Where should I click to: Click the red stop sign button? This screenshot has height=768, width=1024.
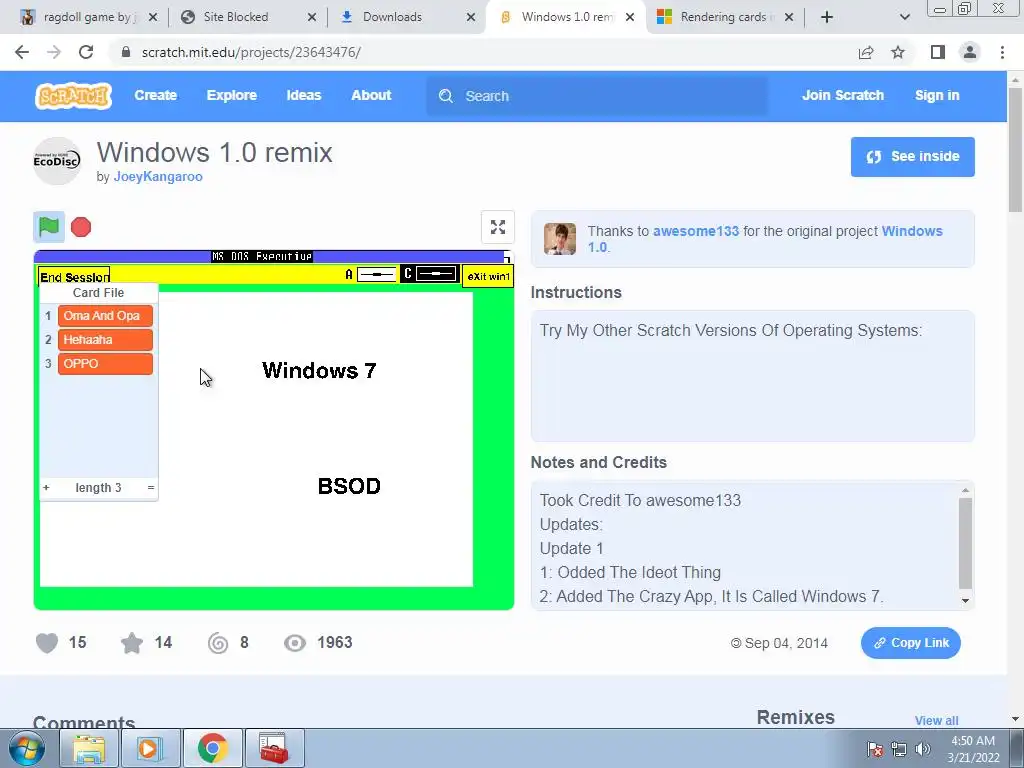point(81,227)
